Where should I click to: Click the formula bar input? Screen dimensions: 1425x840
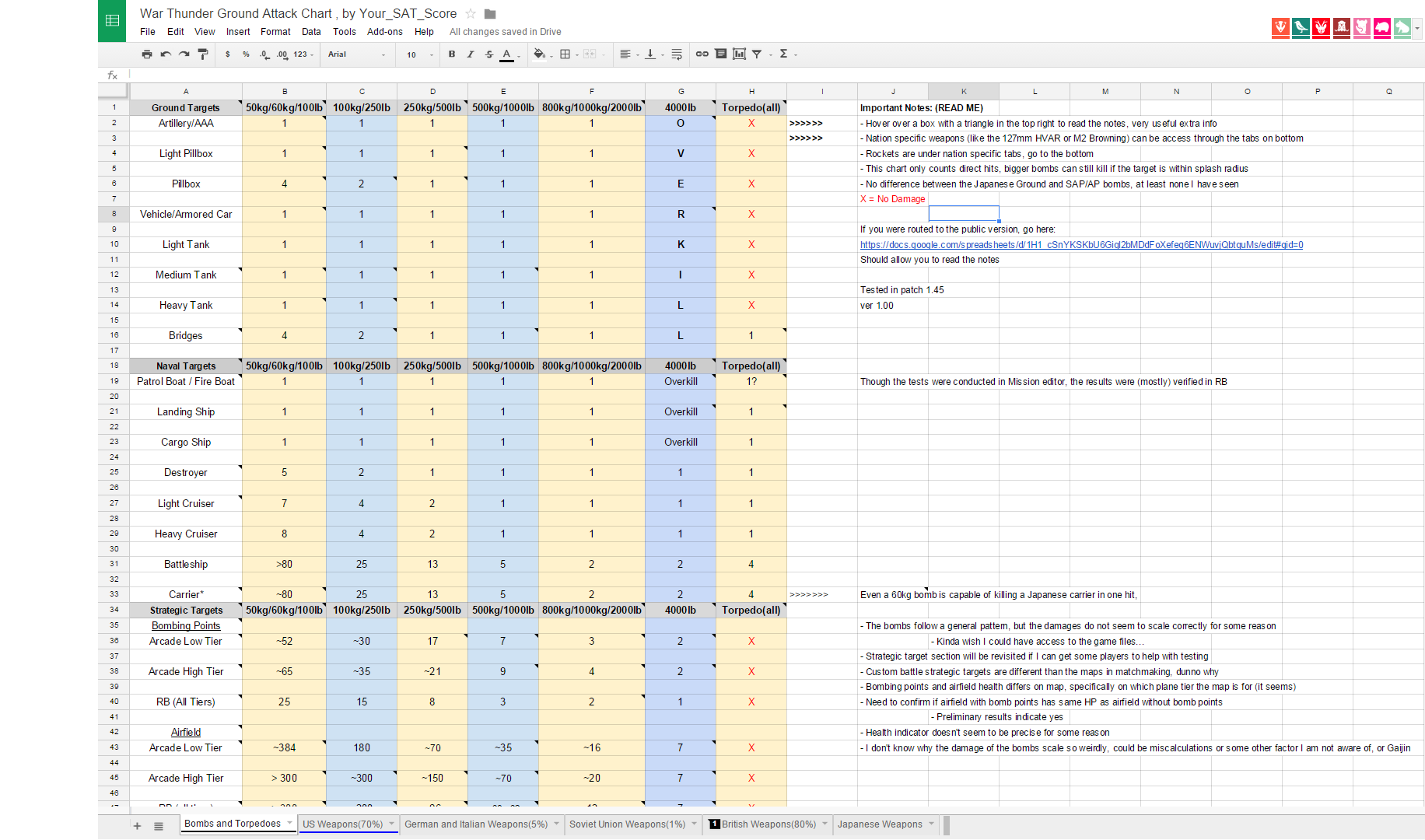click(776, 75)
